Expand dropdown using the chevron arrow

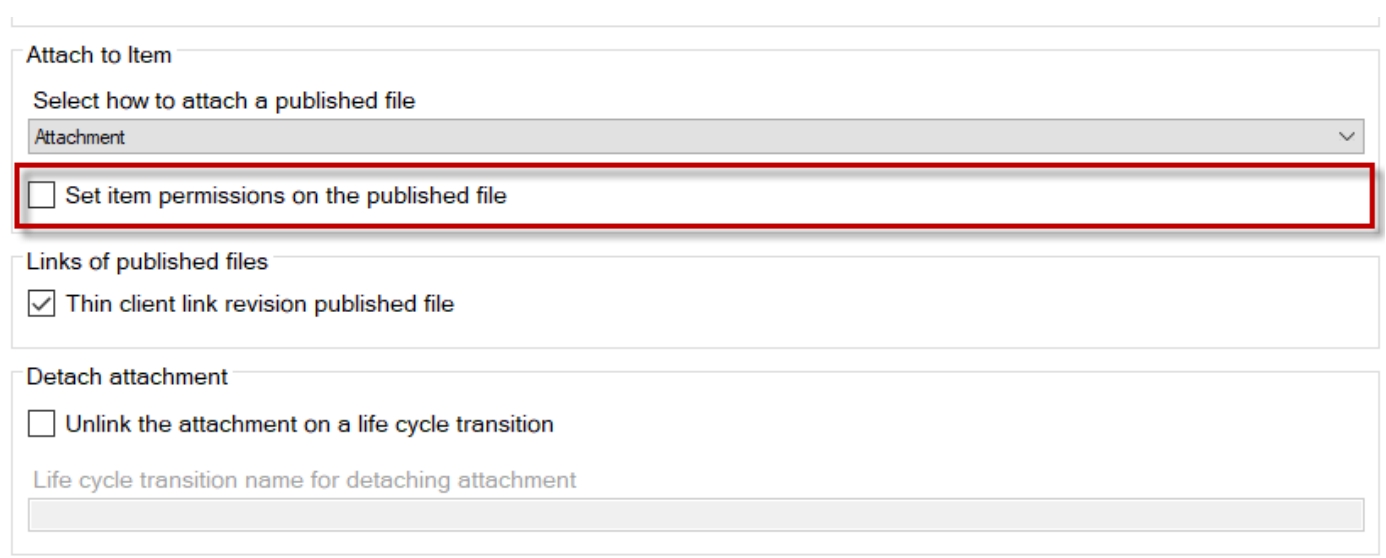coord(1348,135)
